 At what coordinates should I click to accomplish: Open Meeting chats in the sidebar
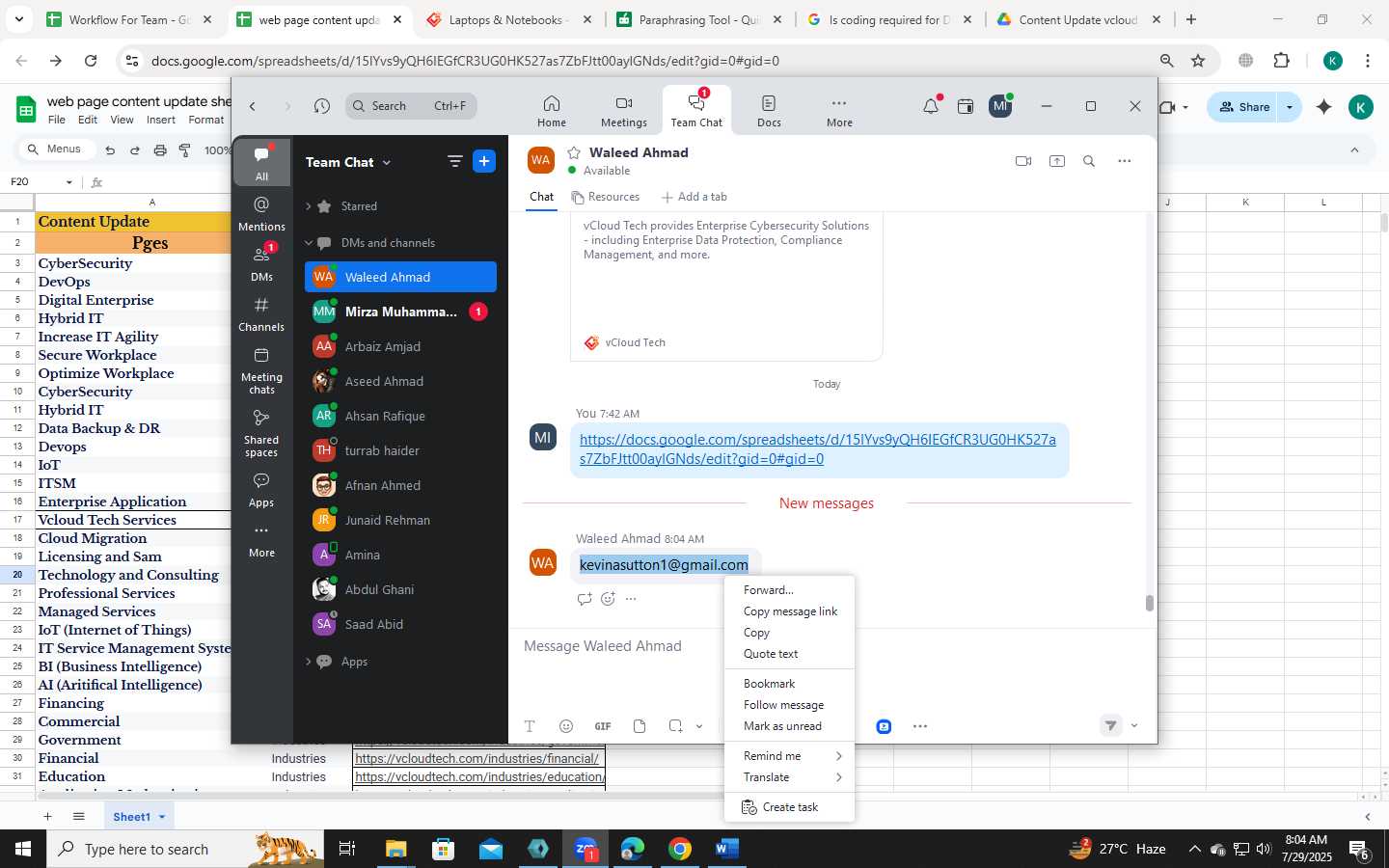[x=261, y=369]
